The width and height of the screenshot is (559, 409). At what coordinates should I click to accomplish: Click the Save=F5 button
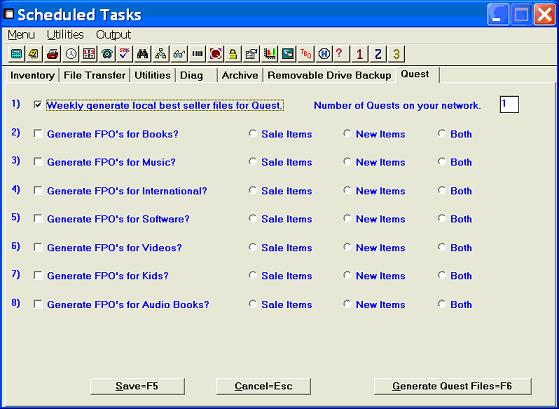click(137, 386)
